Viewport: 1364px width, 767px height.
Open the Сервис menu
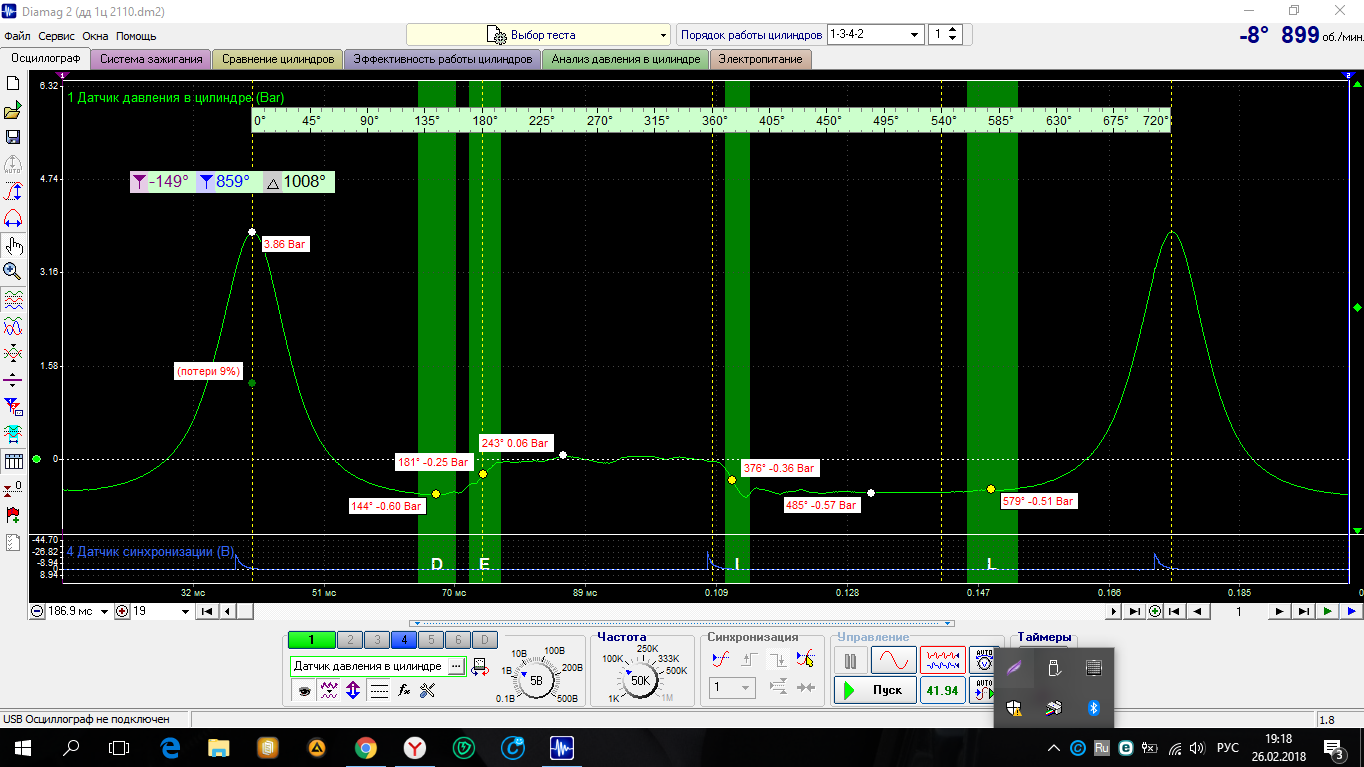(x=57, y=36)
